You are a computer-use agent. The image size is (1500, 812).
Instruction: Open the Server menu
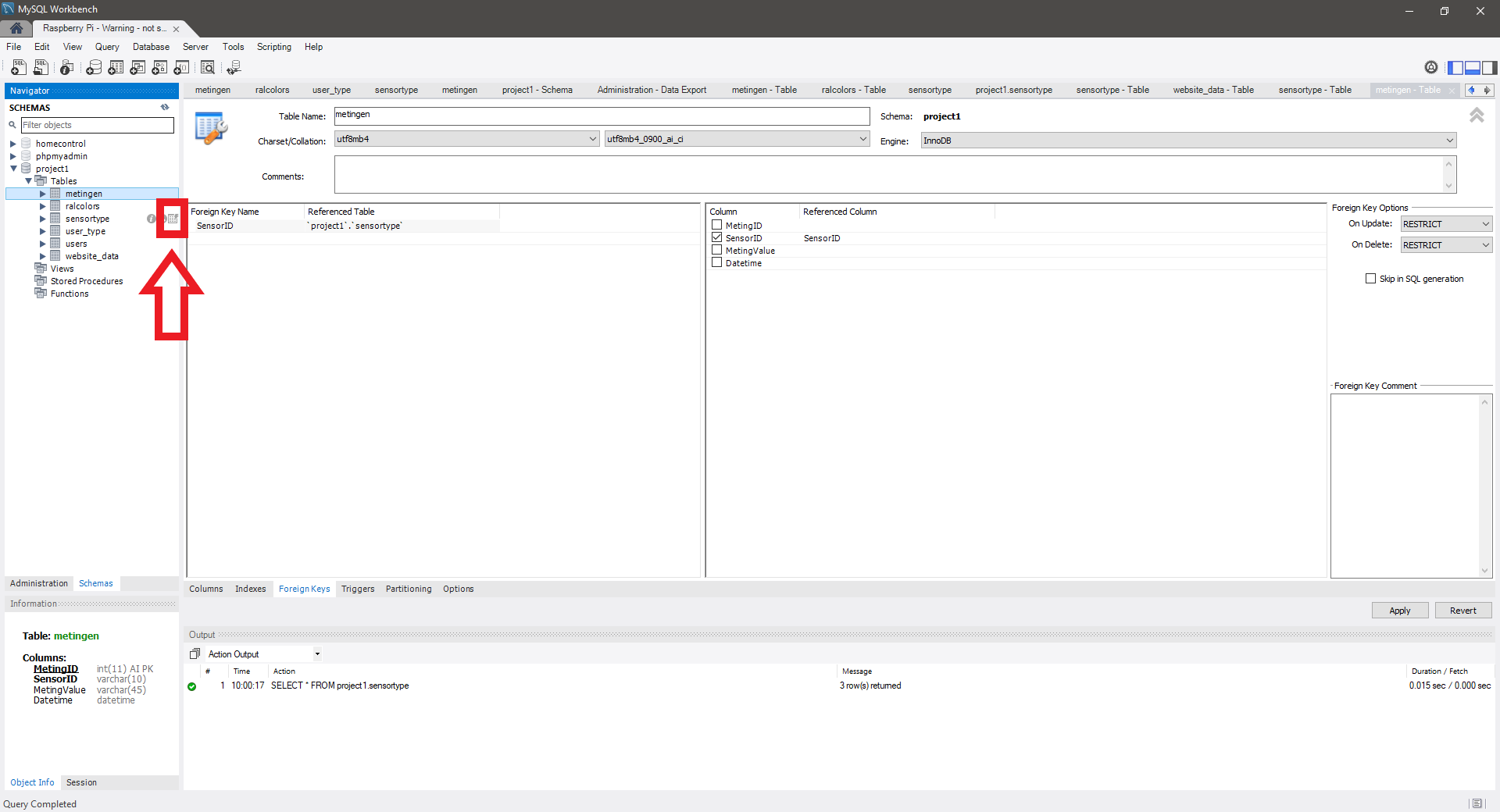(x=195, y=47)
